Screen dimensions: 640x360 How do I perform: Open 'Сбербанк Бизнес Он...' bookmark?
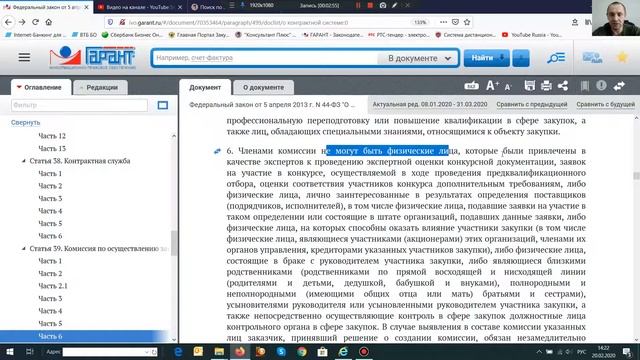[x=132, y=35]
